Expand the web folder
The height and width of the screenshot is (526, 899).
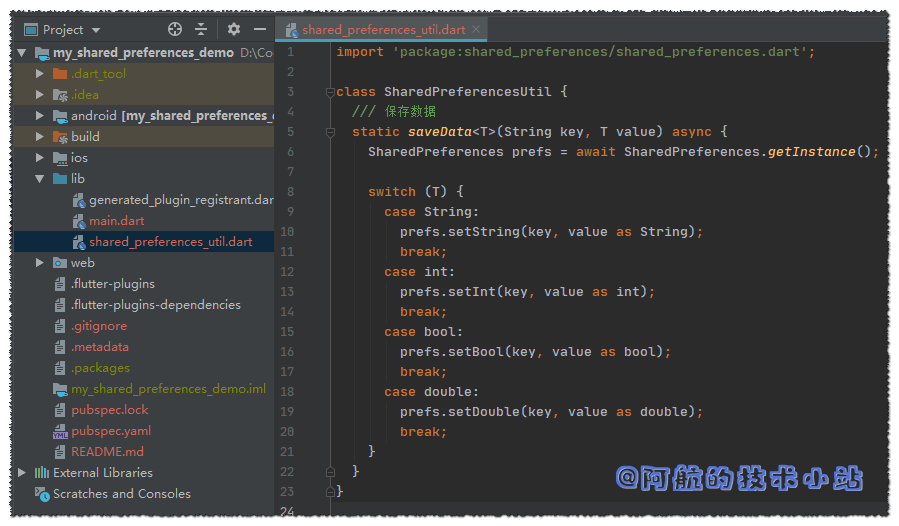click(40, 263)
